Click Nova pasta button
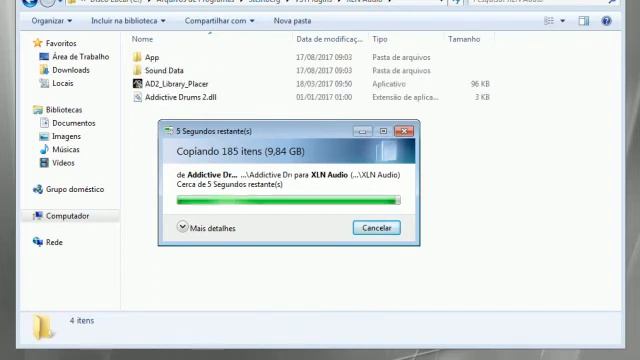Viewport: 640px width, 360px height. tap(292, 21)
